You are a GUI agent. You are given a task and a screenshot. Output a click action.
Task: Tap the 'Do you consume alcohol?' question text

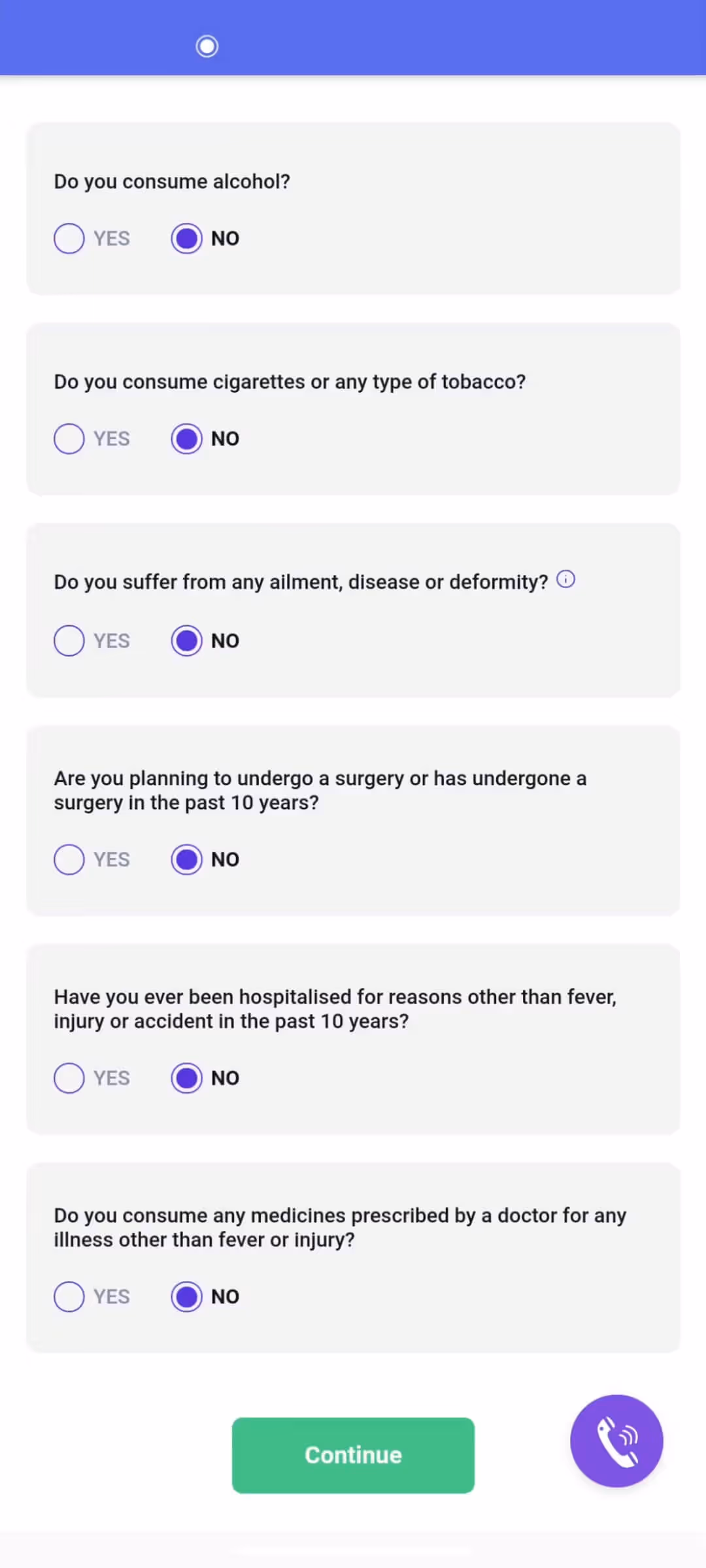point(172,182)
